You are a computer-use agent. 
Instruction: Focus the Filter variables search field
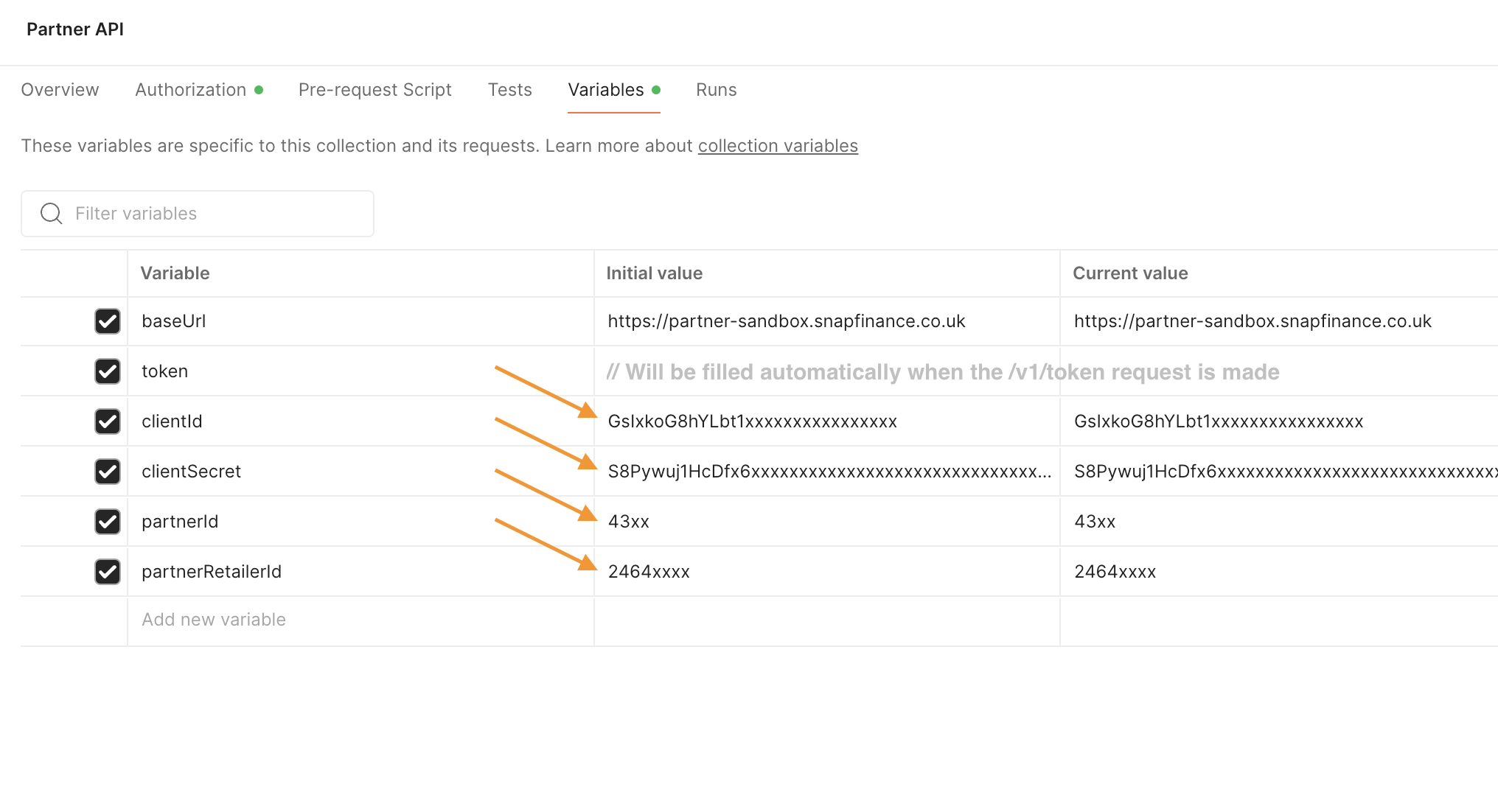pos(198,214)
